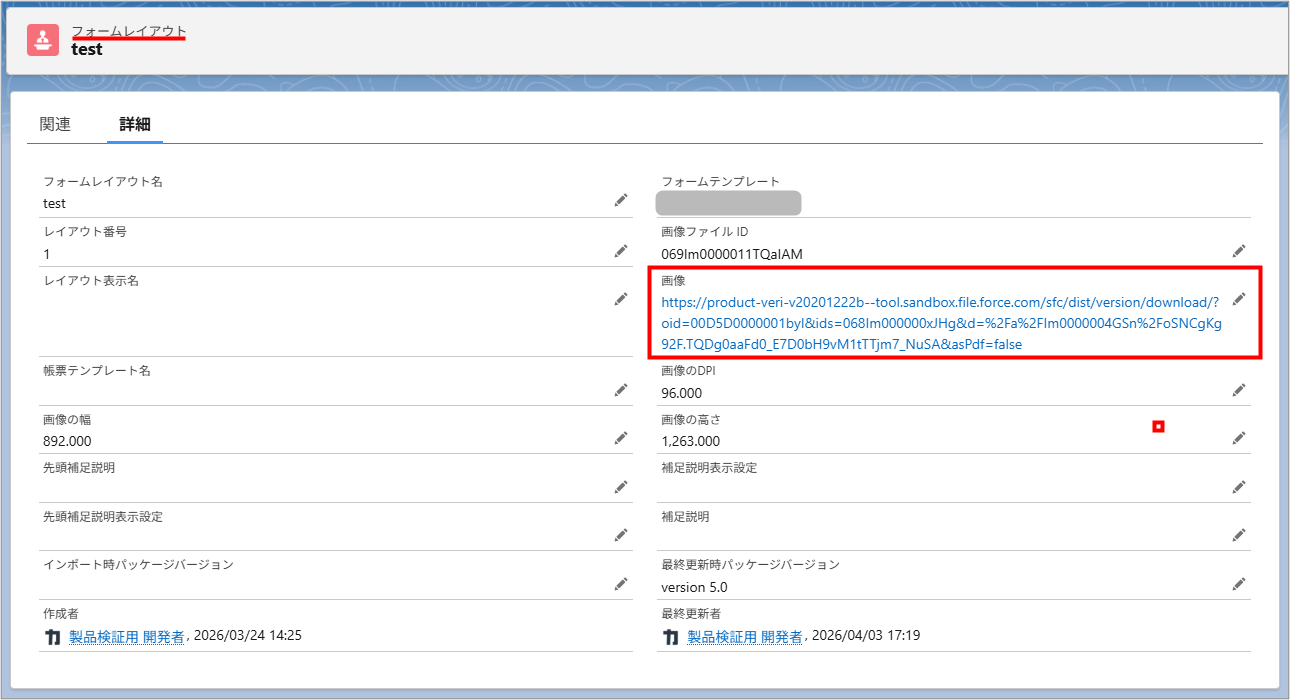Edit the 画像ファイル ID field pencil
The width and height of the screenshot is (1290, 700).
click(1239, 251)
